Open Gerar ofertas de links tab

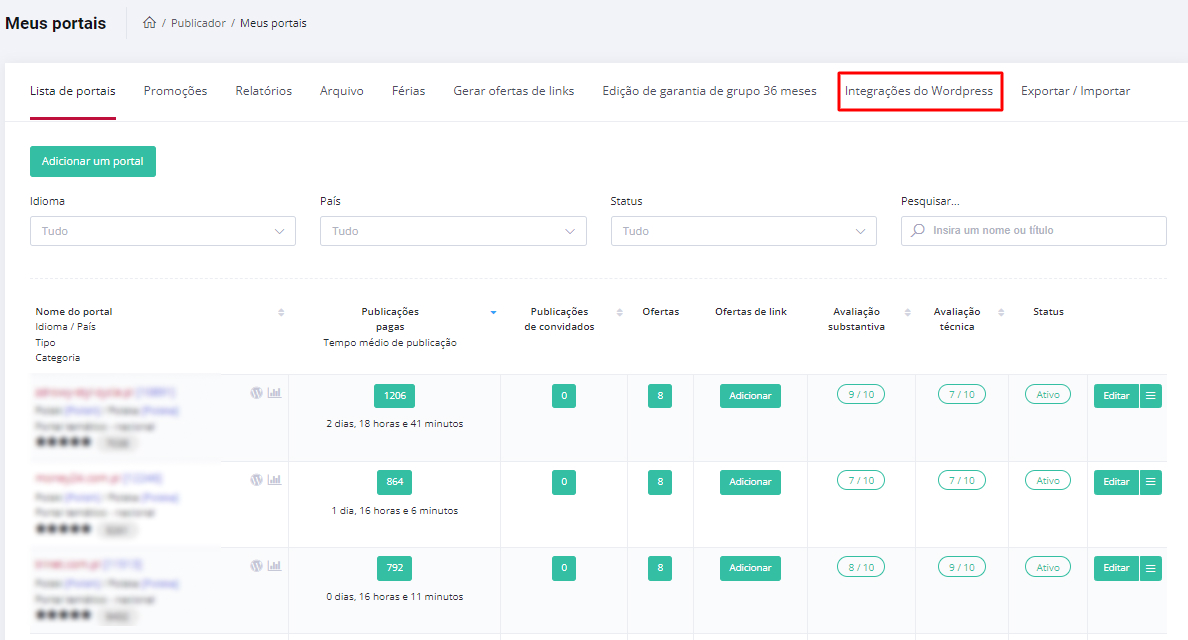(x=514, y=91)
